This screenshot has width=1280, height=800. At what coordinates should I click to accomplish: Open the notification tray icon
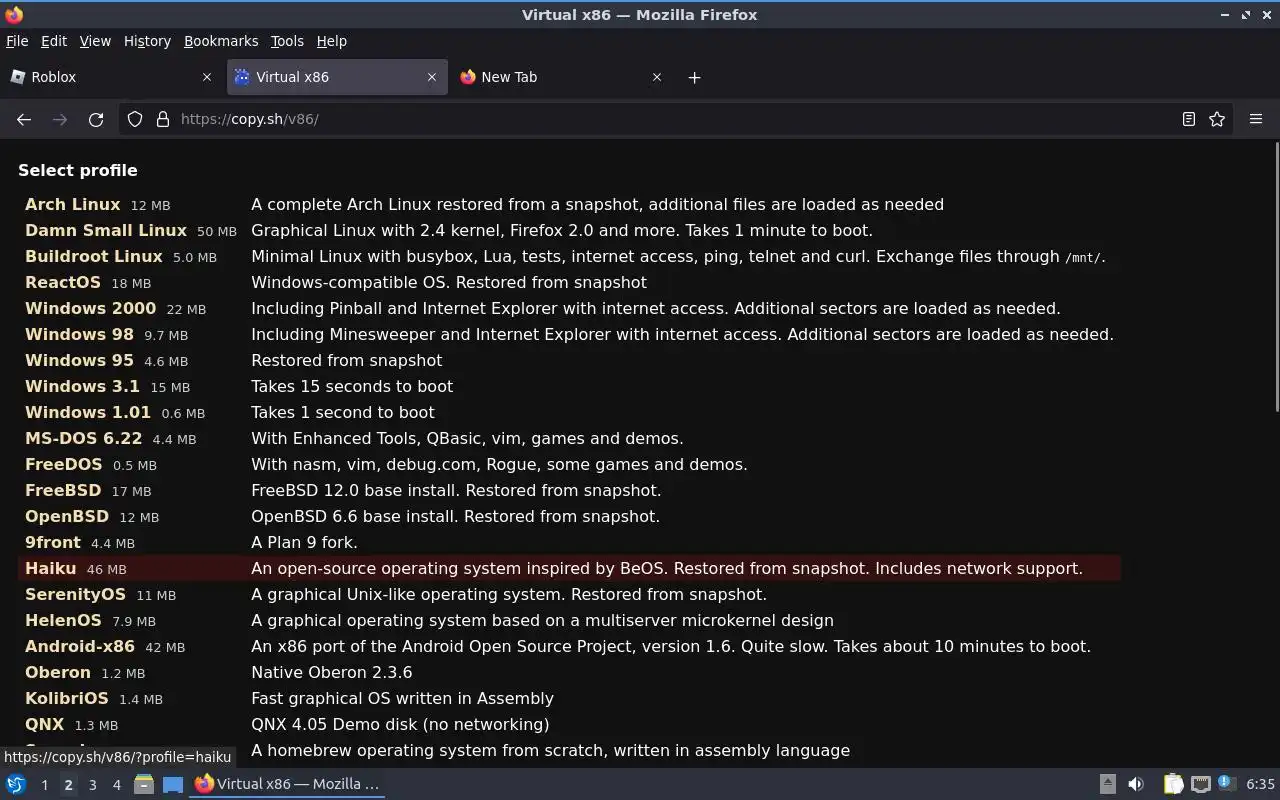pyautogui.click(x=1227, y=783)
